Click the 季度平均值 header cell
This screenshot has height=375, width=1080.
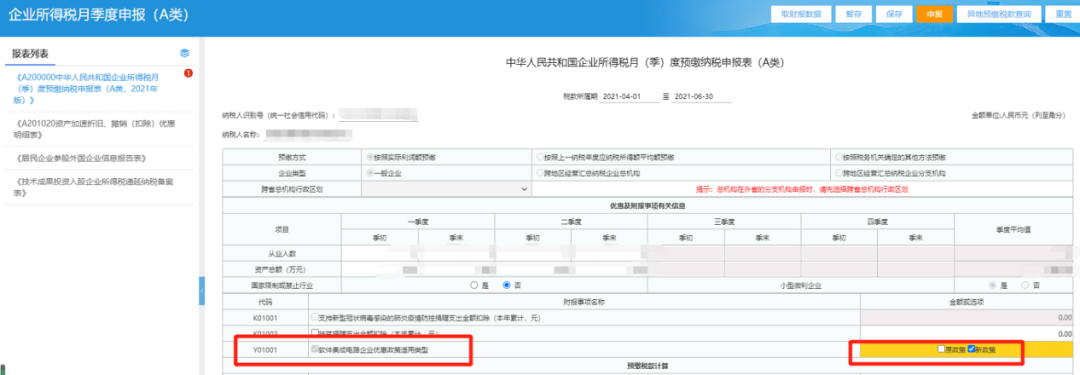[x=1014, y=230]
